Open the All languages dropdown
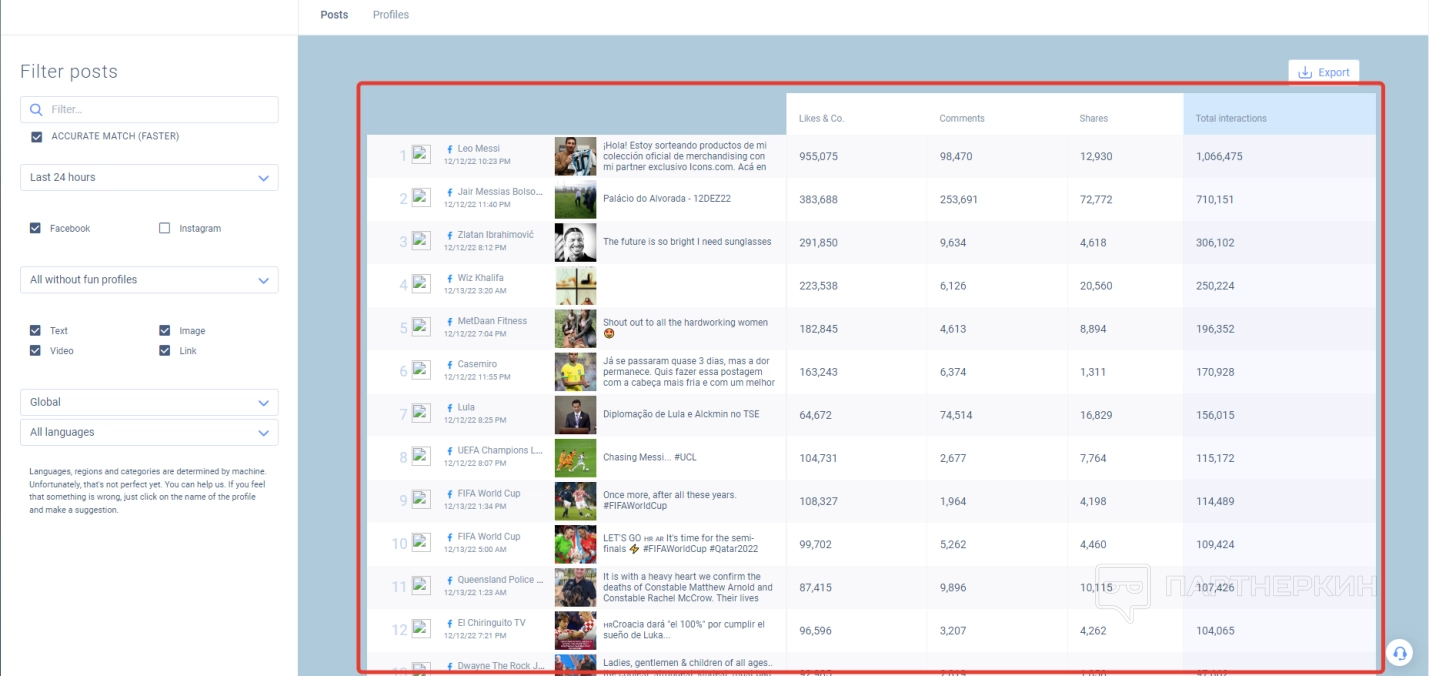This screenshot has width=1429, height=676. coord(149,433)
